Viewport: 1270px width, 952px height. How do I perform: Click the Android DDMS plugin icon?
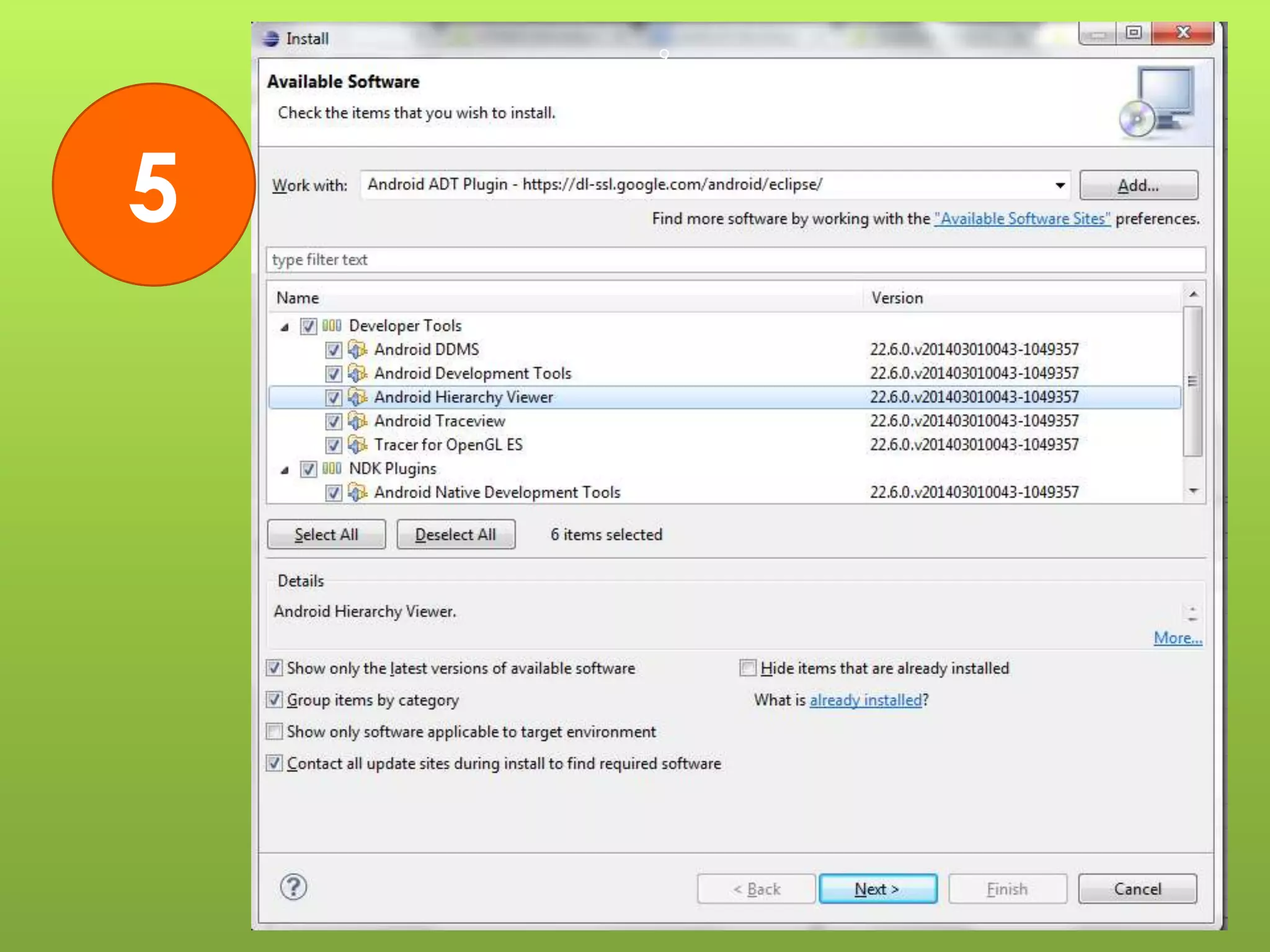(x=357, y=350)
